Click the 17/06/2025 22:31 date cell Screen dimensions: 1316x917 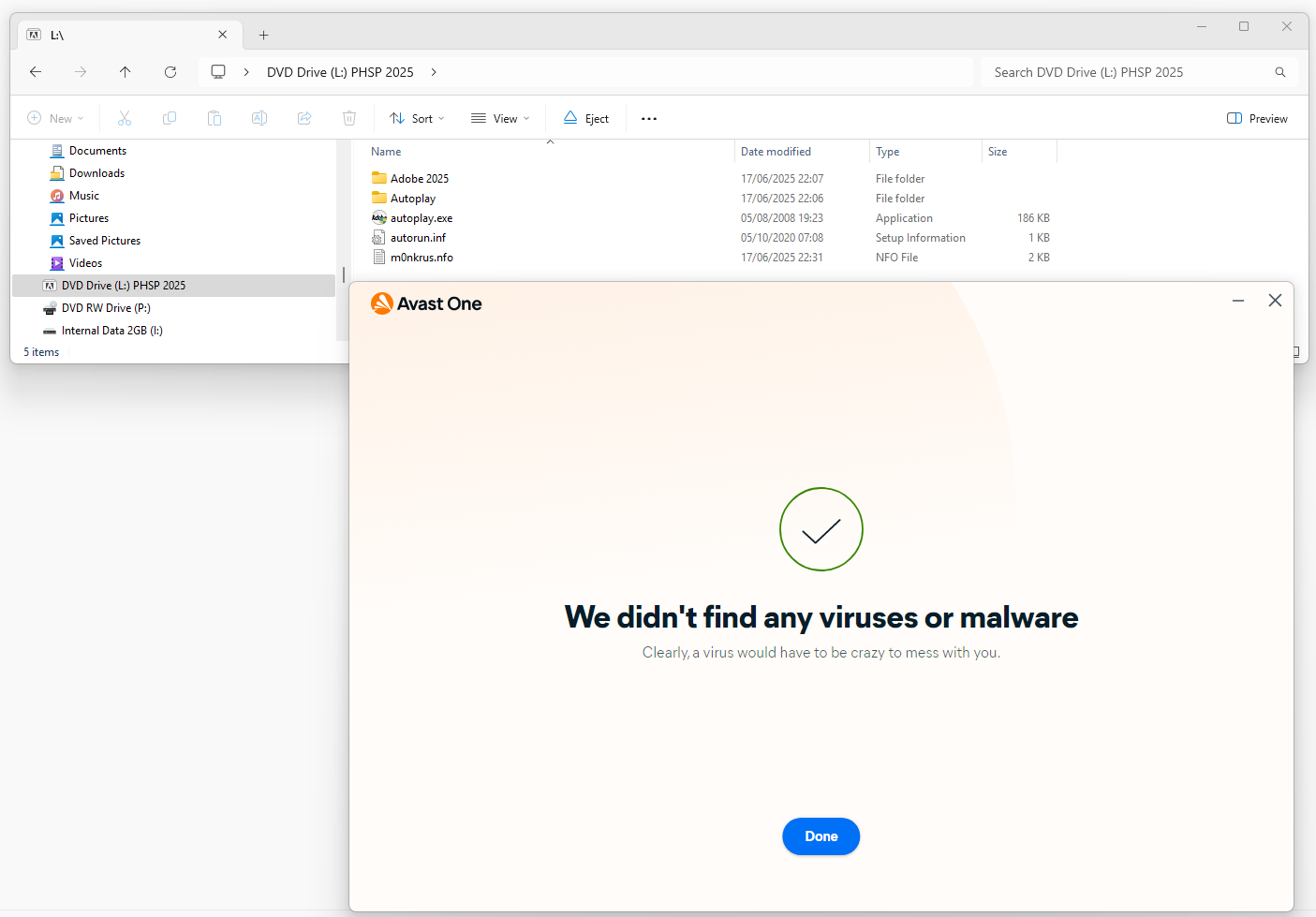pyautogui.click(x=782, y=257)
